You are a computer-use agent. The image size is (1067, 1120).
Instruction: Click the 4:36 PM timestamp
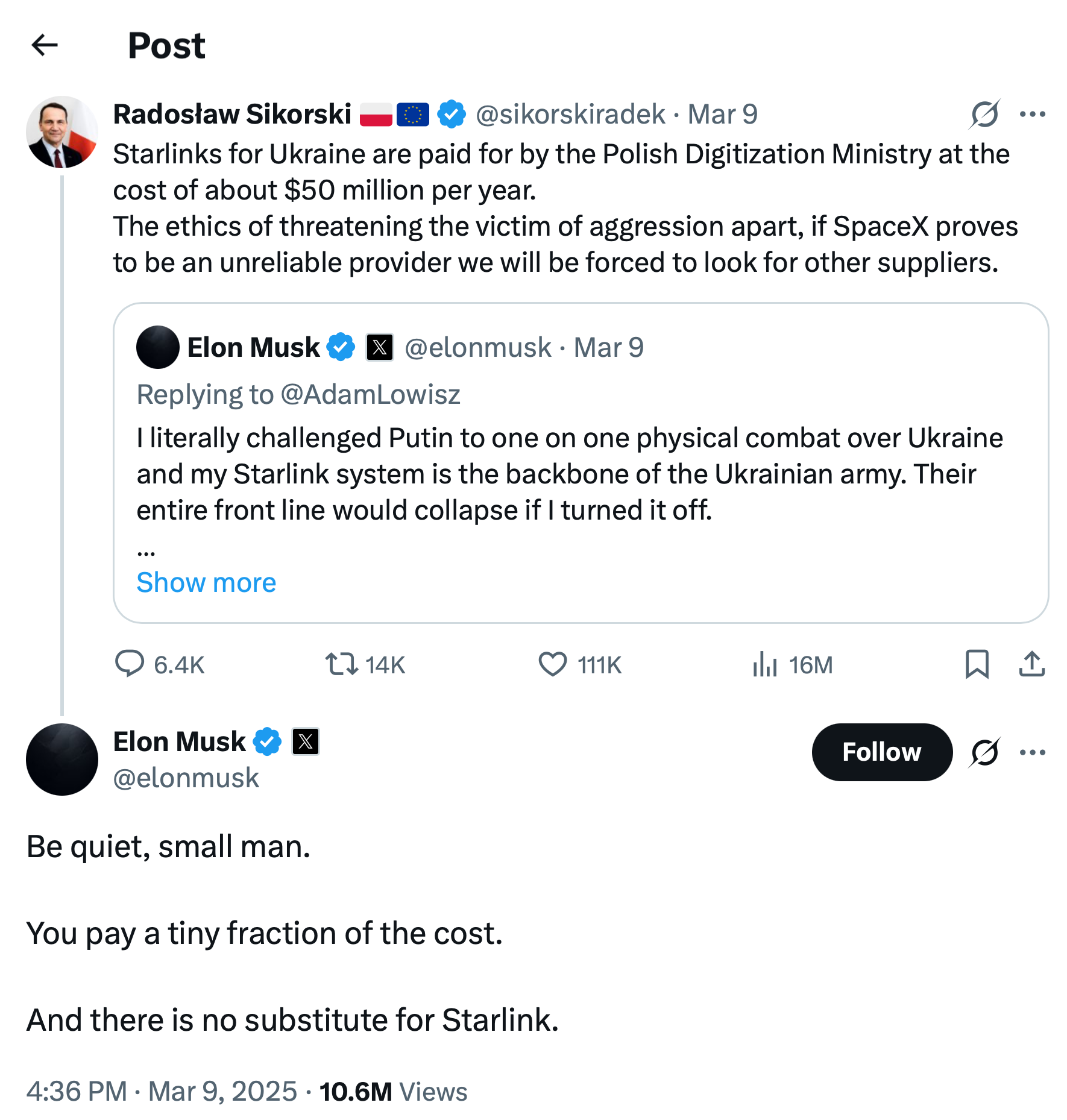tap(77, 1092)
